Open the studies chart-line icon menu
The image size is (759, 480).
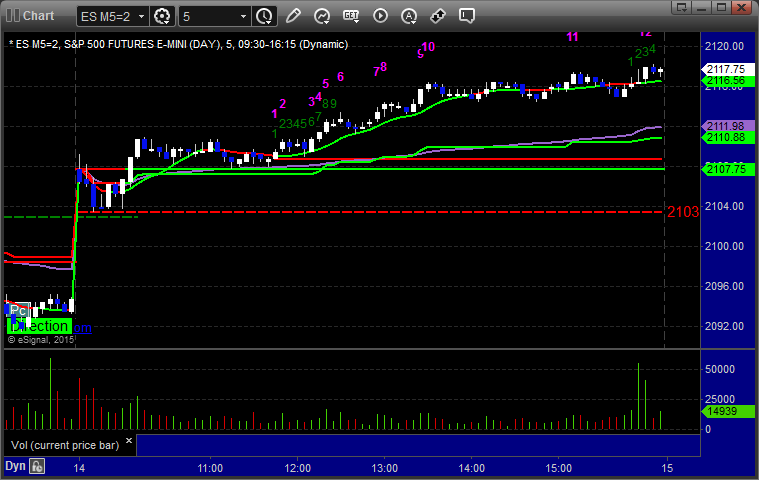[x=322, y=16]
